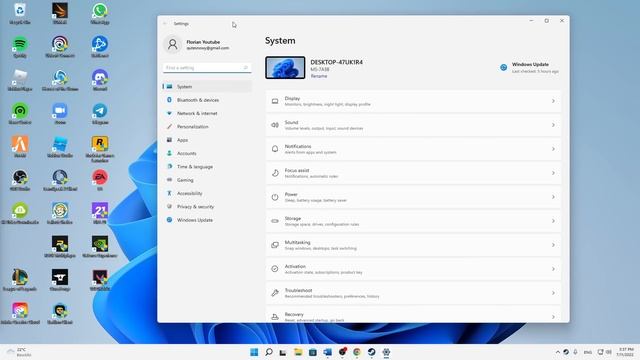
Task: Open Microsoft Store on the taskbar
Action: [x=313, y=352]
